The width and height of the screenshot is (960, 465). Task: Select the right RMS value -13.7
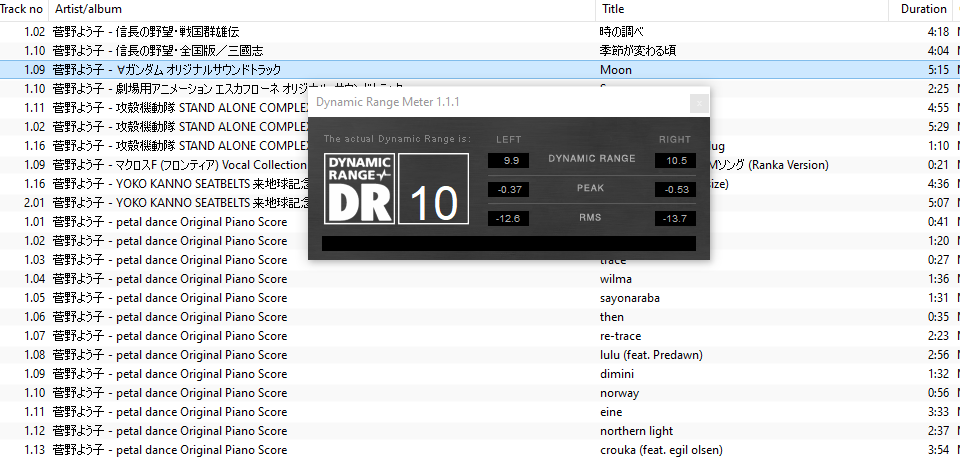tap(675, 218)
